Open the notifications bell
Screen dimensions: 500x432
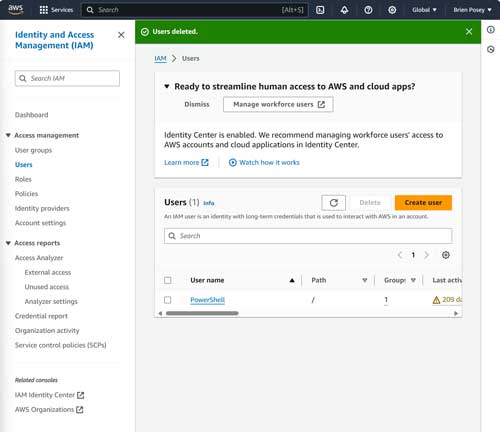point(344,10)
